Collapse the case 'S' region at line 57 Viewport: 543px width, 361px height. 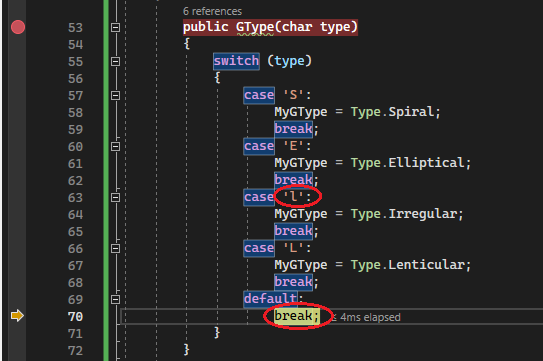click(115, 95)
